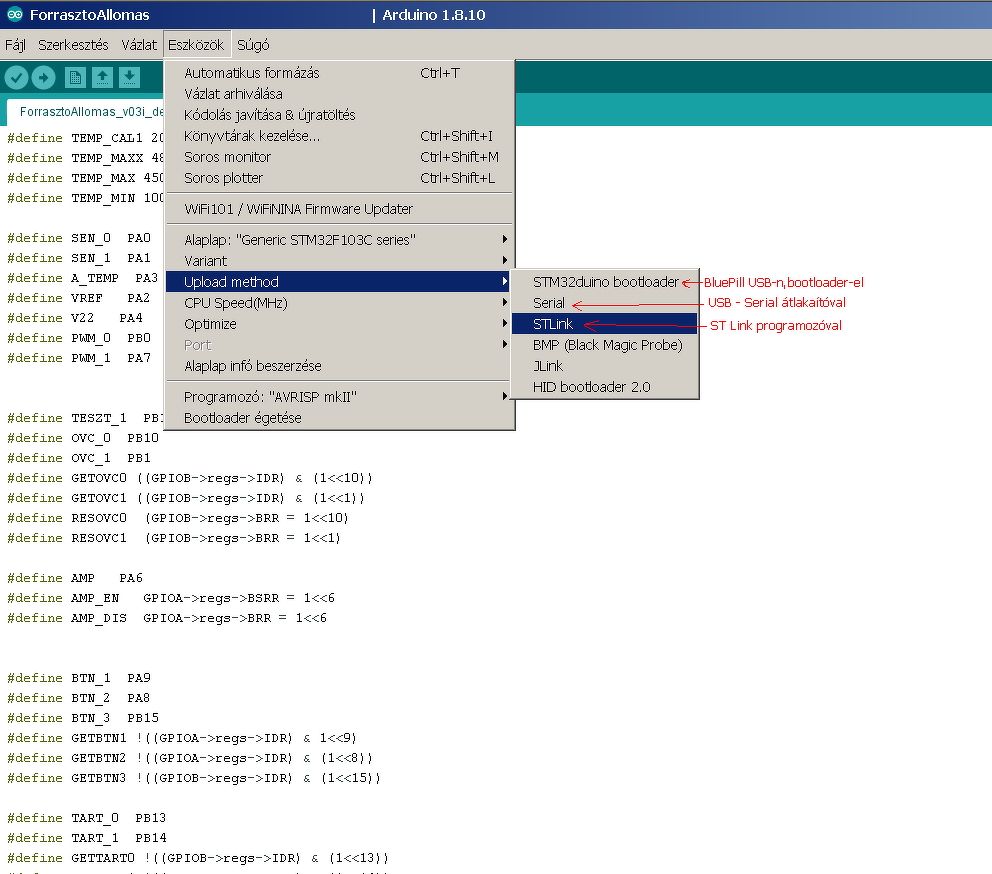
Task: Open the Súgó menu
Action: 253,45
